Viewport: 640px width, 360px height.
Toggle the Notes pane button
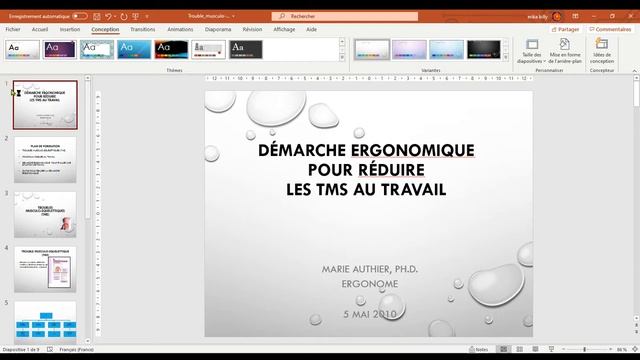tap(478, 349)
